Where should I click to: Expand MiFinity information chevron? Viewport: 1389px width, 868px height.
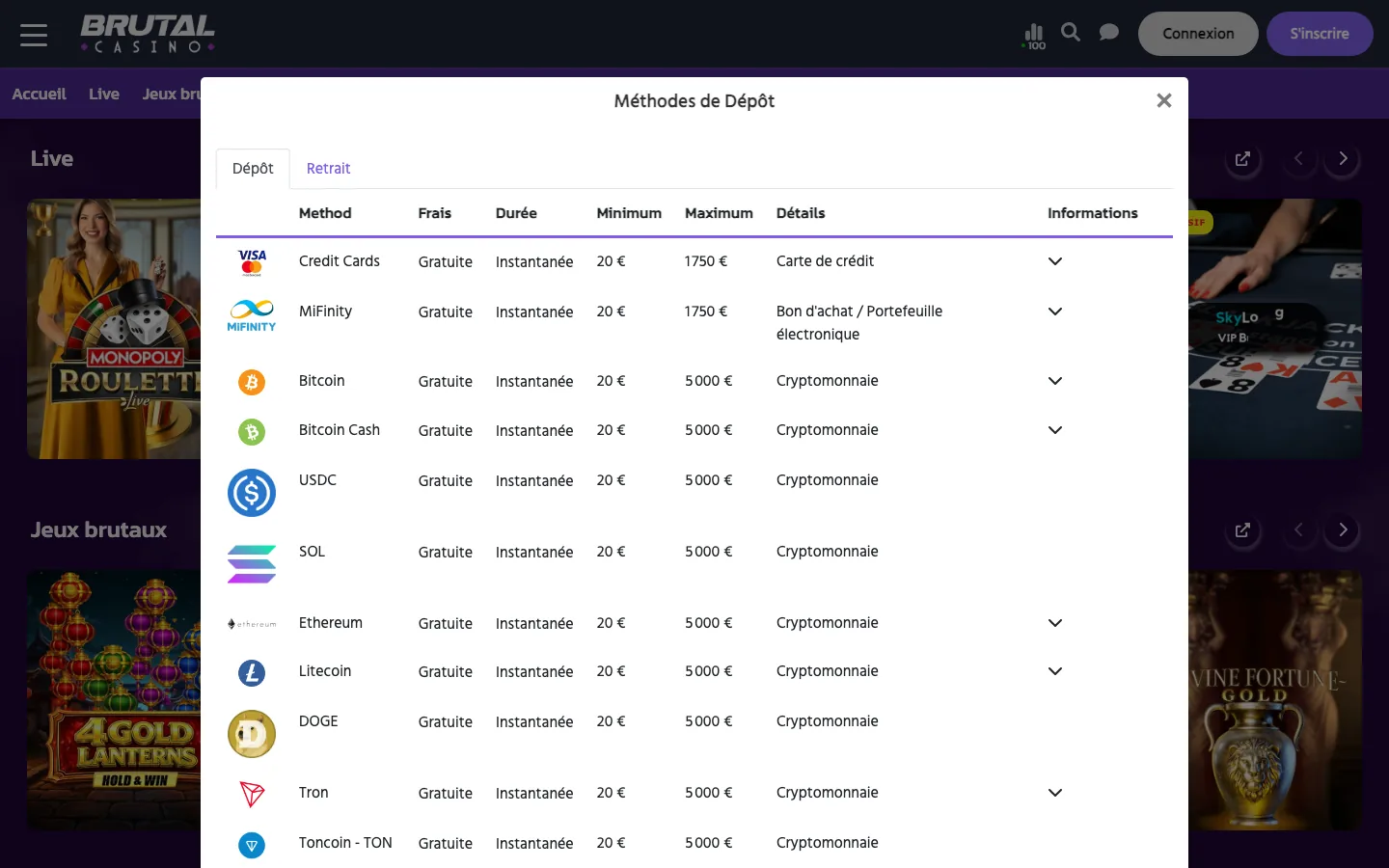(x=1055, y=312)
